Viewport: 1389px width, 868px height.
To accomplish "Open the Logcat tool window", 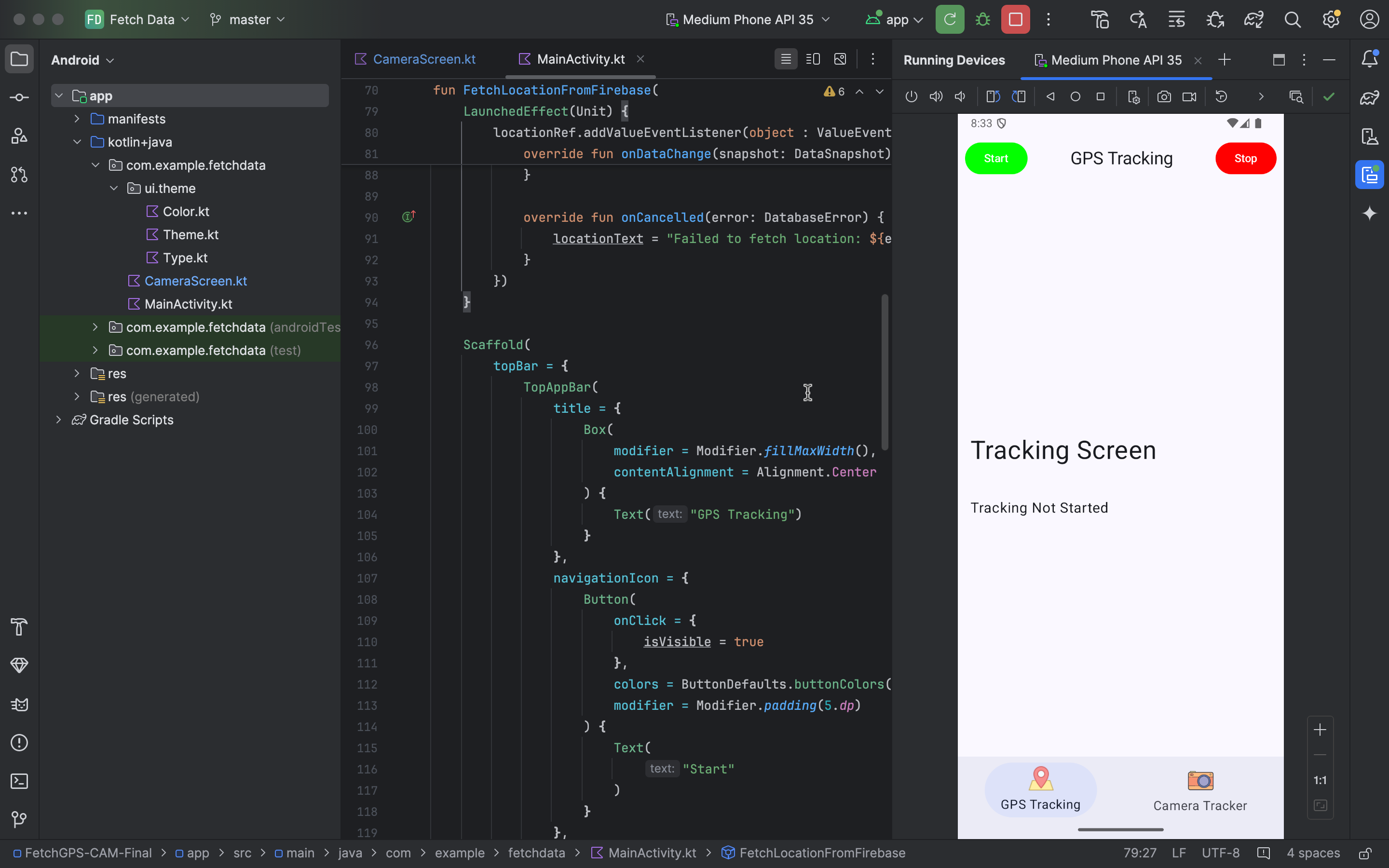I will pos(19,705).
